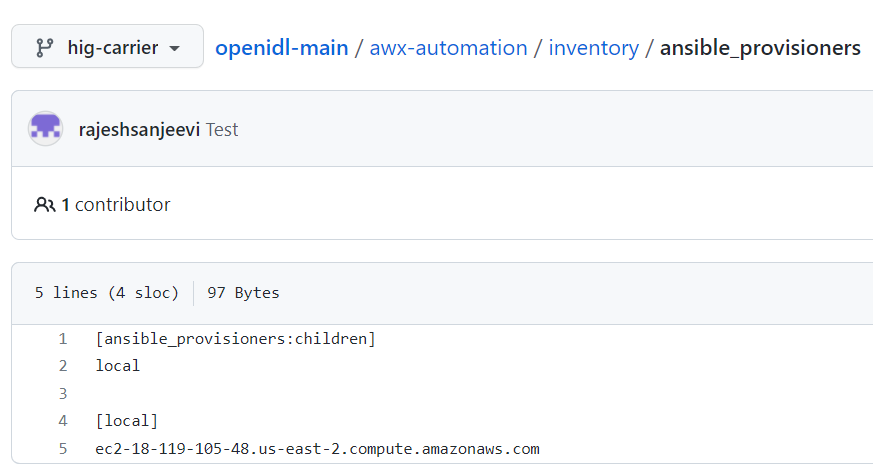The image size is (873, 469).
Task: Select line number 2
Action: [63, 366]
